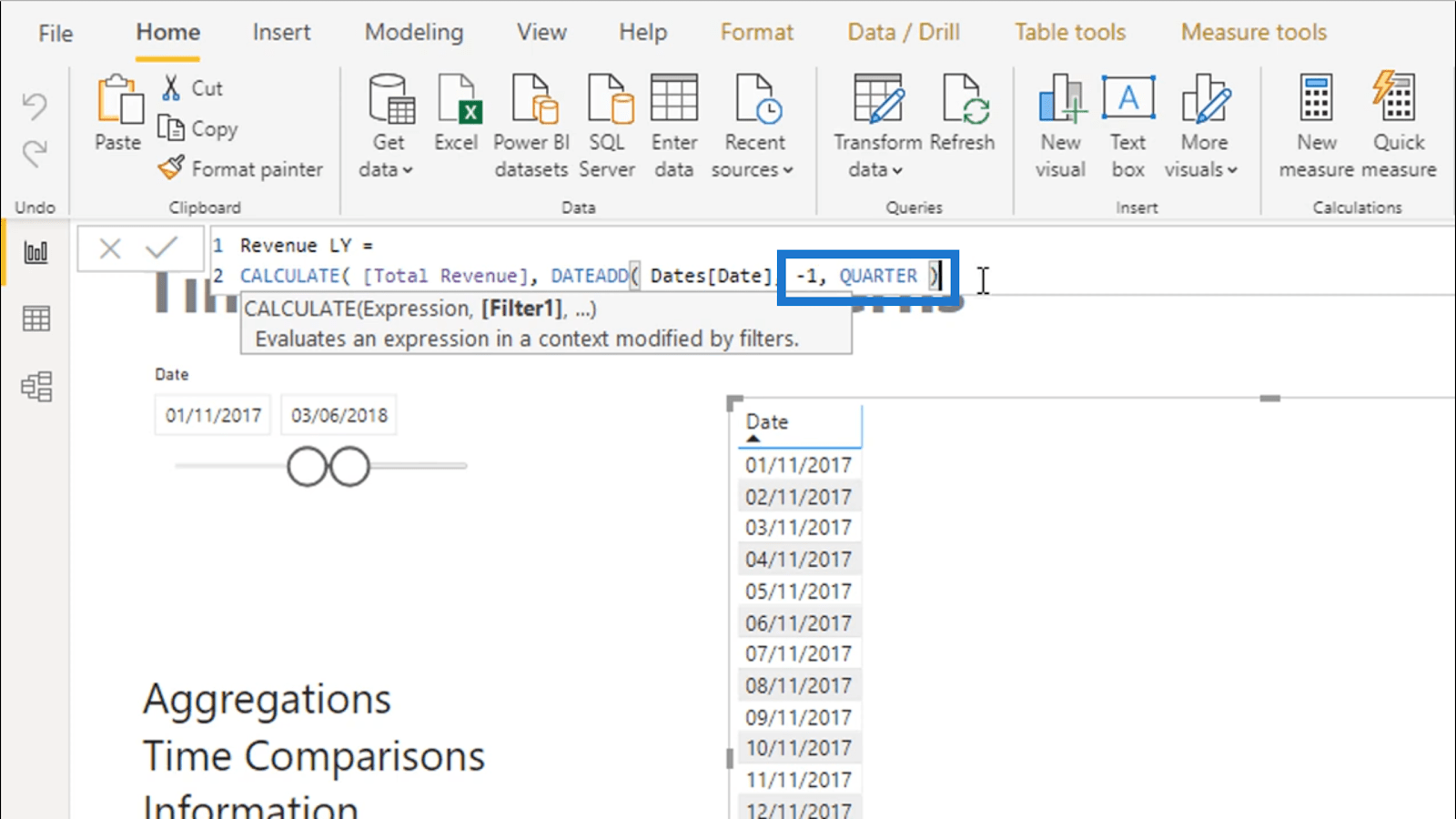The height and width of the screenshot is (819, 1456).
Task: Click the [Total Revenue] measure in formula
Action: 444,276
